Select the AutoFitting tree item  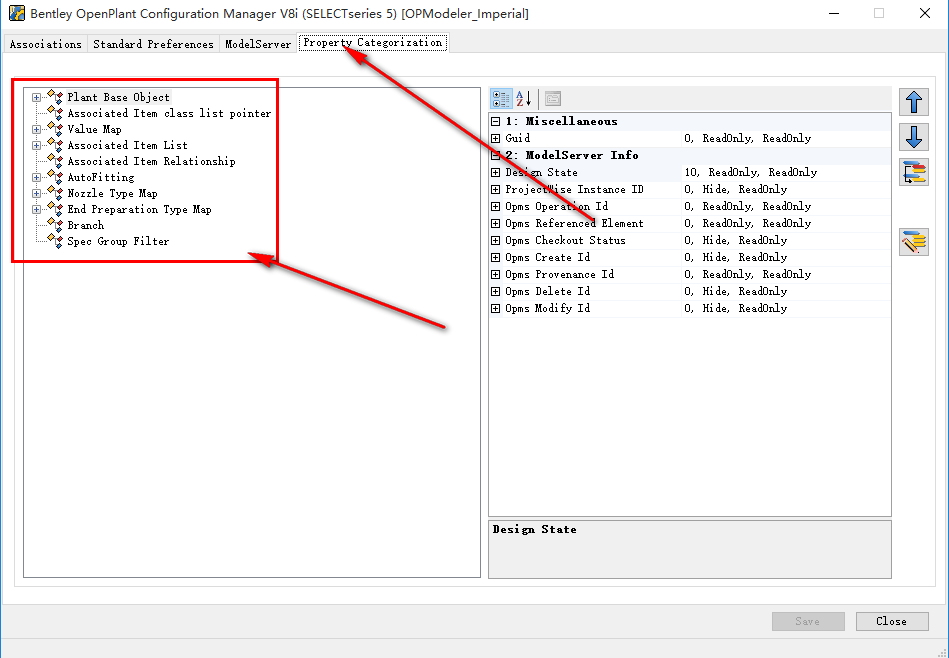[101, 177]
